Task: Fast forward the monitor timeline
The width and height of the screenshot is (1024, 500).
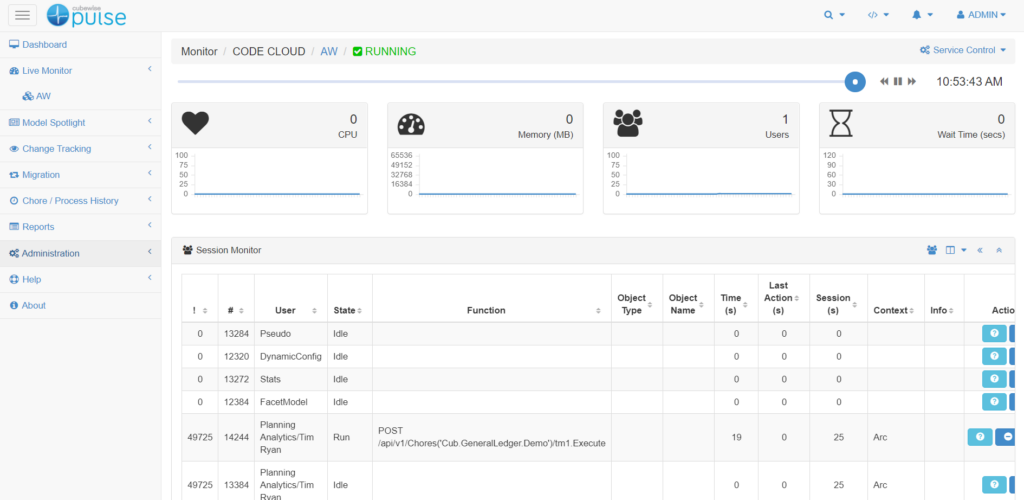Action: pyautogui.click(x=911, y=81)
